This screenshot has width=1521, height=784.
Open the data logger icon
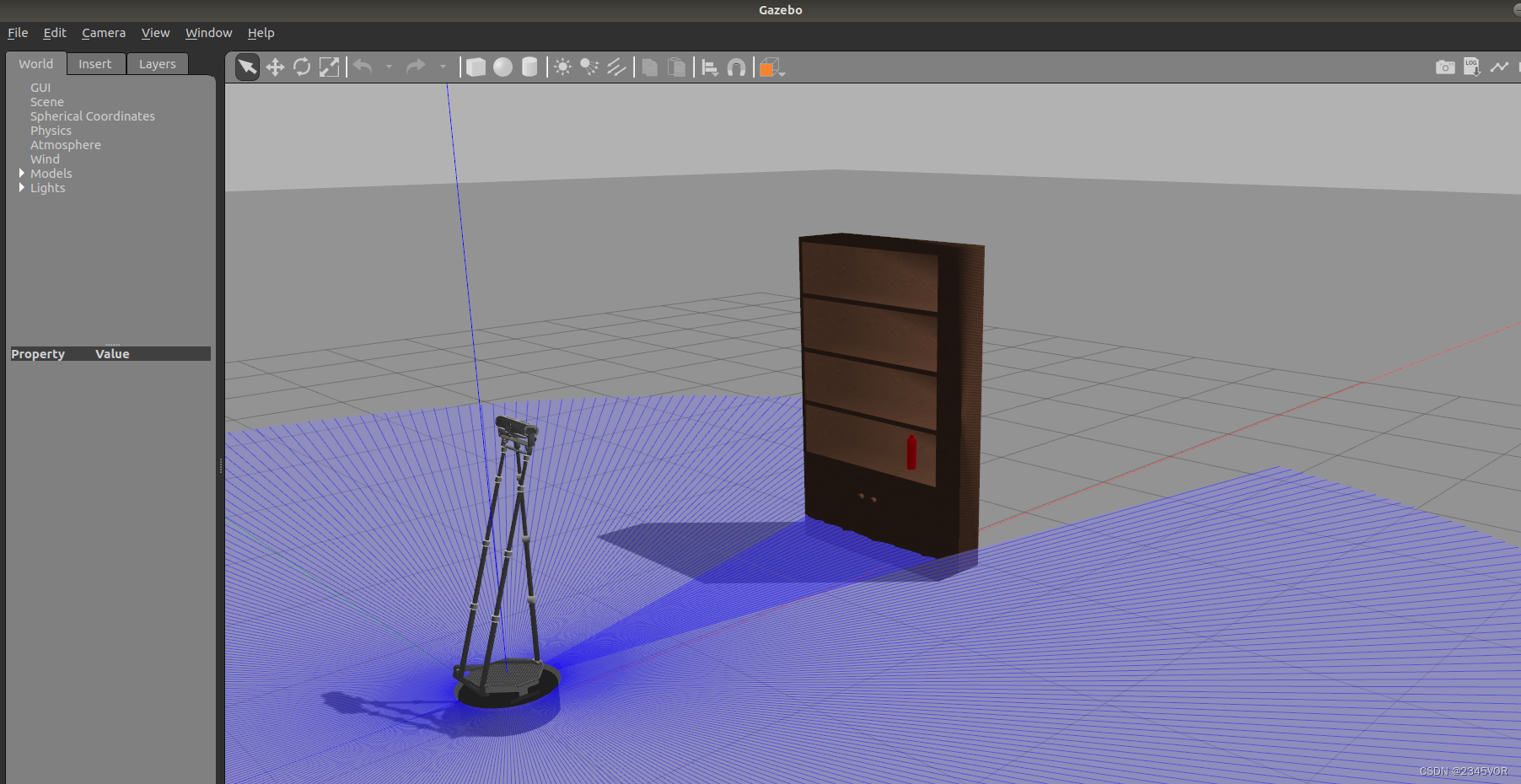pos(1472,67)
